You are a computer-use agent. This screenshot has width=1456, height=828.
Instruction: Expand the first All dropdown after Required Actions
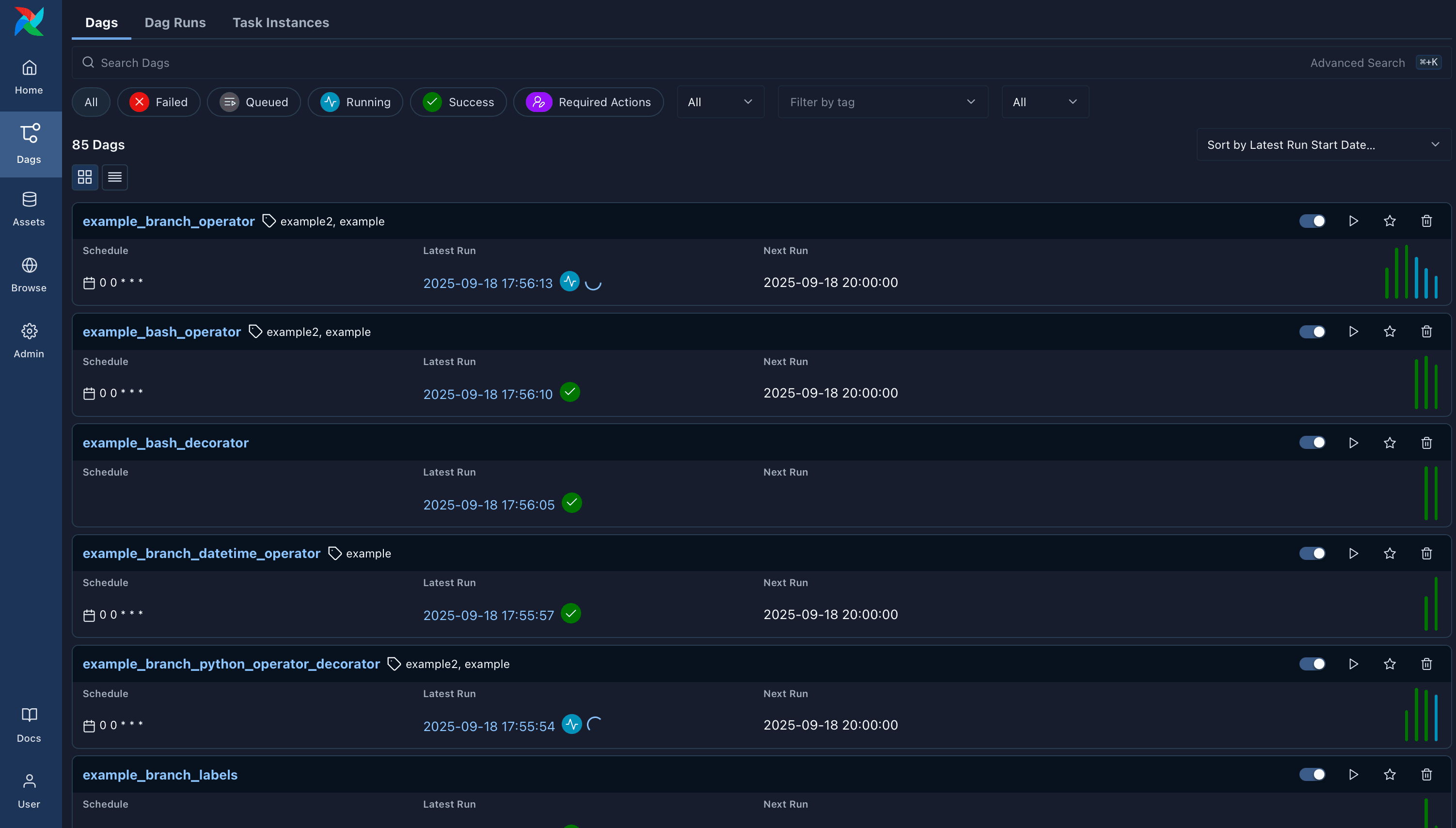720,102
